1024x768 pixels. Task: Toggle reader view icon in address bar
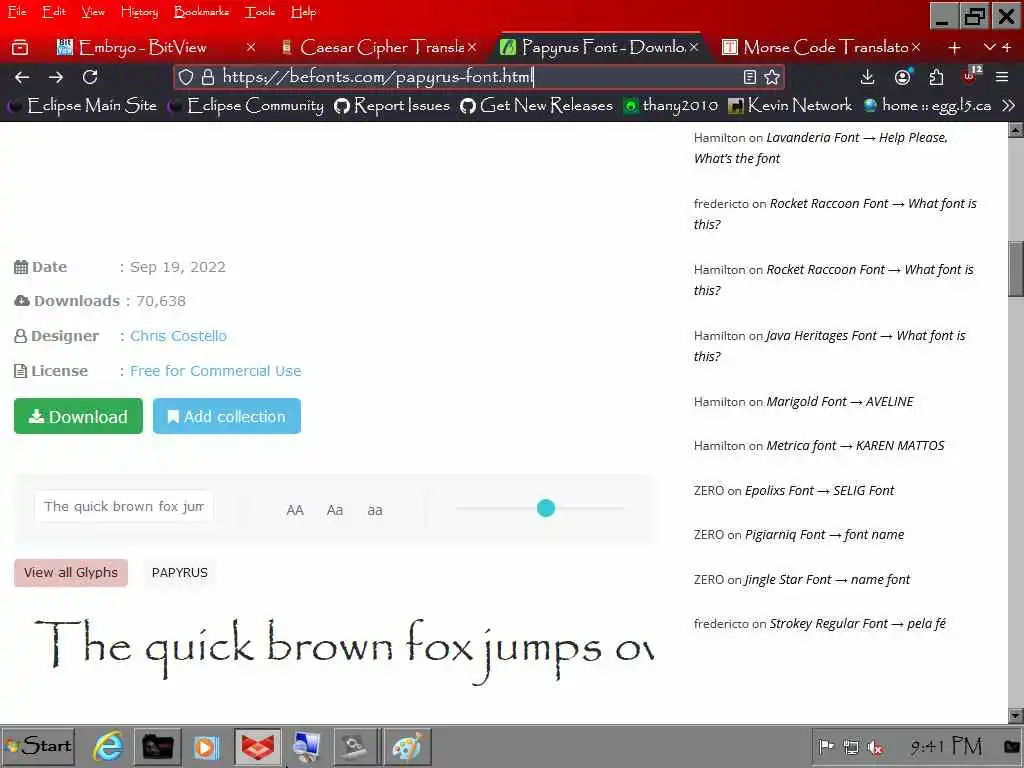coord(750,77)
